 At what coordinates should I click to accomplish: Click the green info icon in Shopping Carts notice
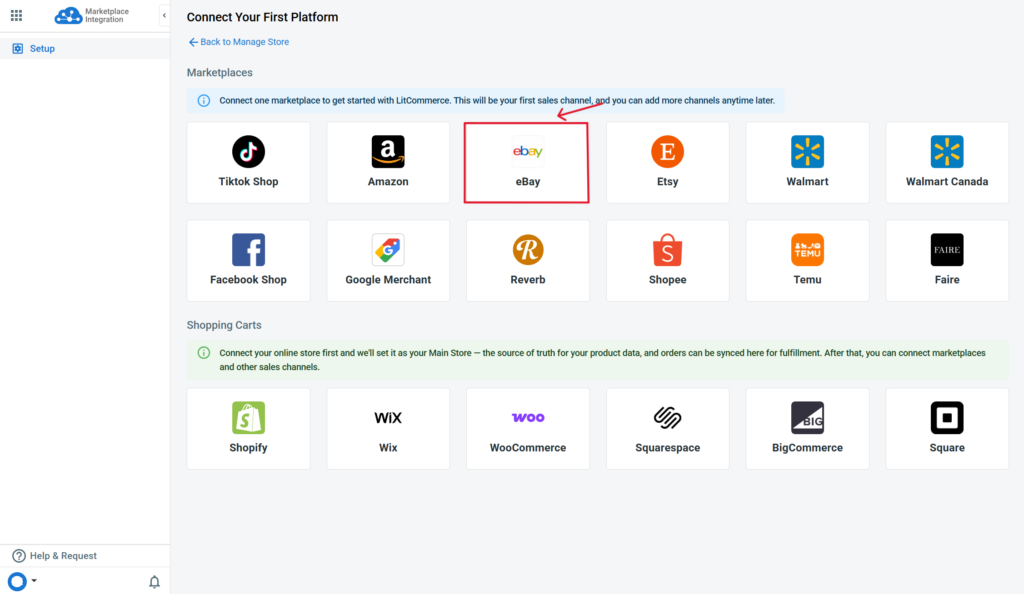tap(204, 353)
